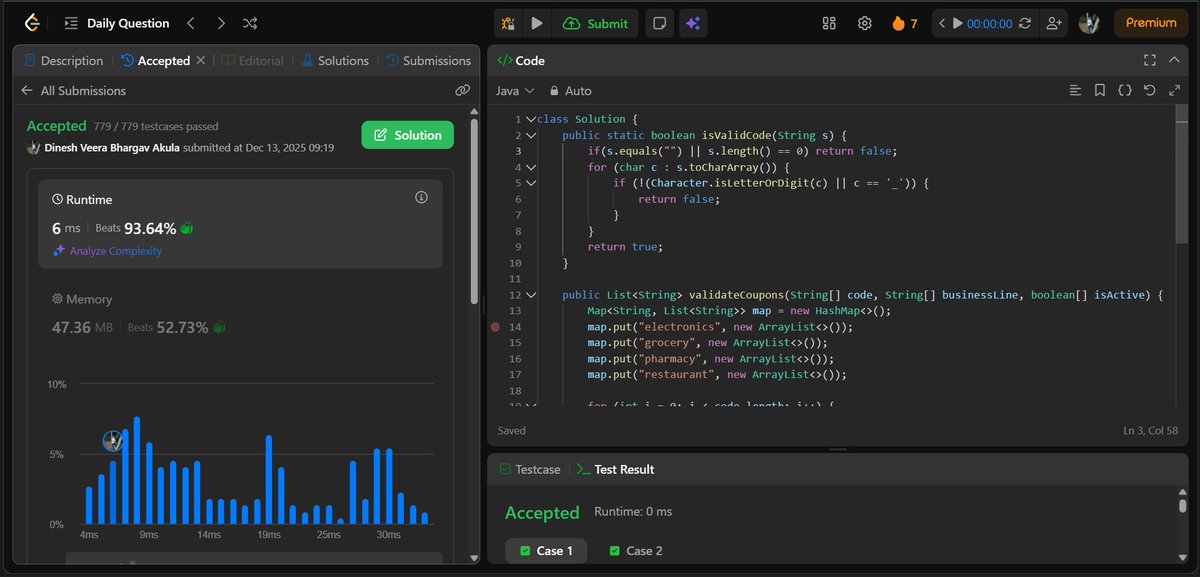1200x577 pixels.
Task: Open the settings gear icon
Action: coord(865,23)
